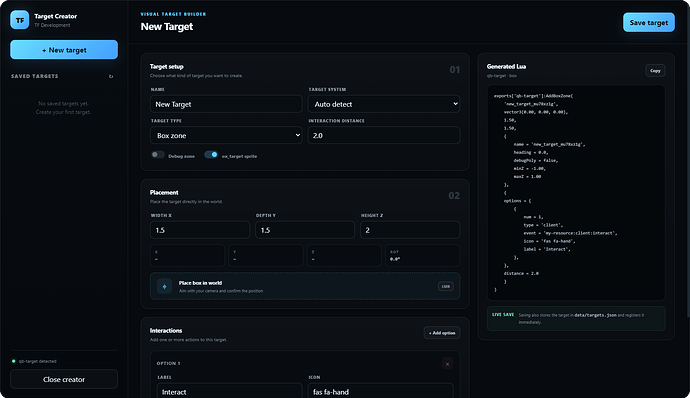Open the Target System dropdown
The width and height of the screenshot is (690, 398).
click(x=384, y=104)
